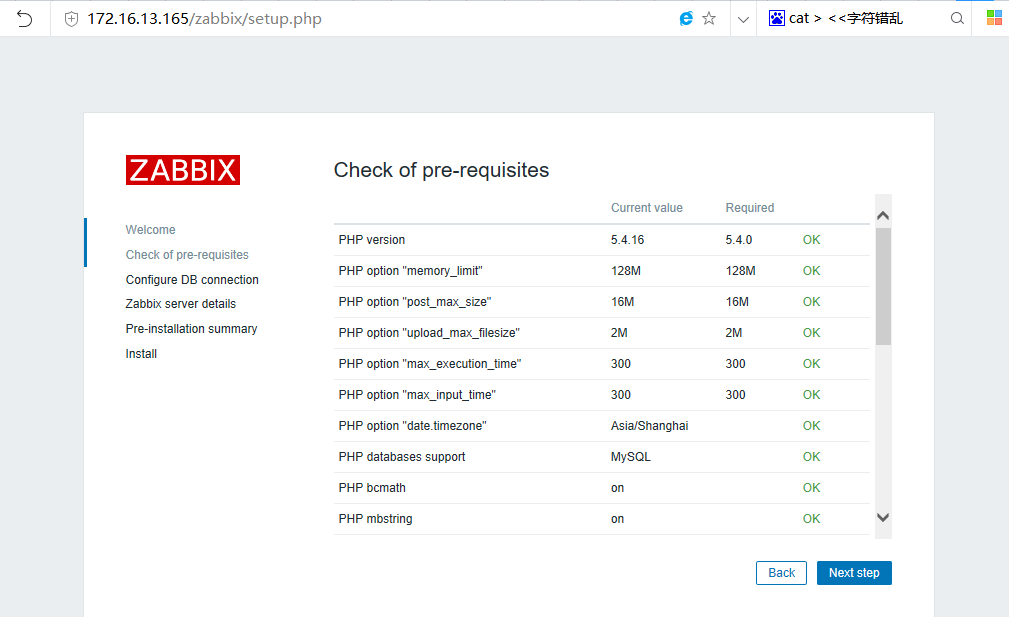Expand the address bar dropdown chevron
This screenshot has width=1009, height=617.
(x=743, y=19)
